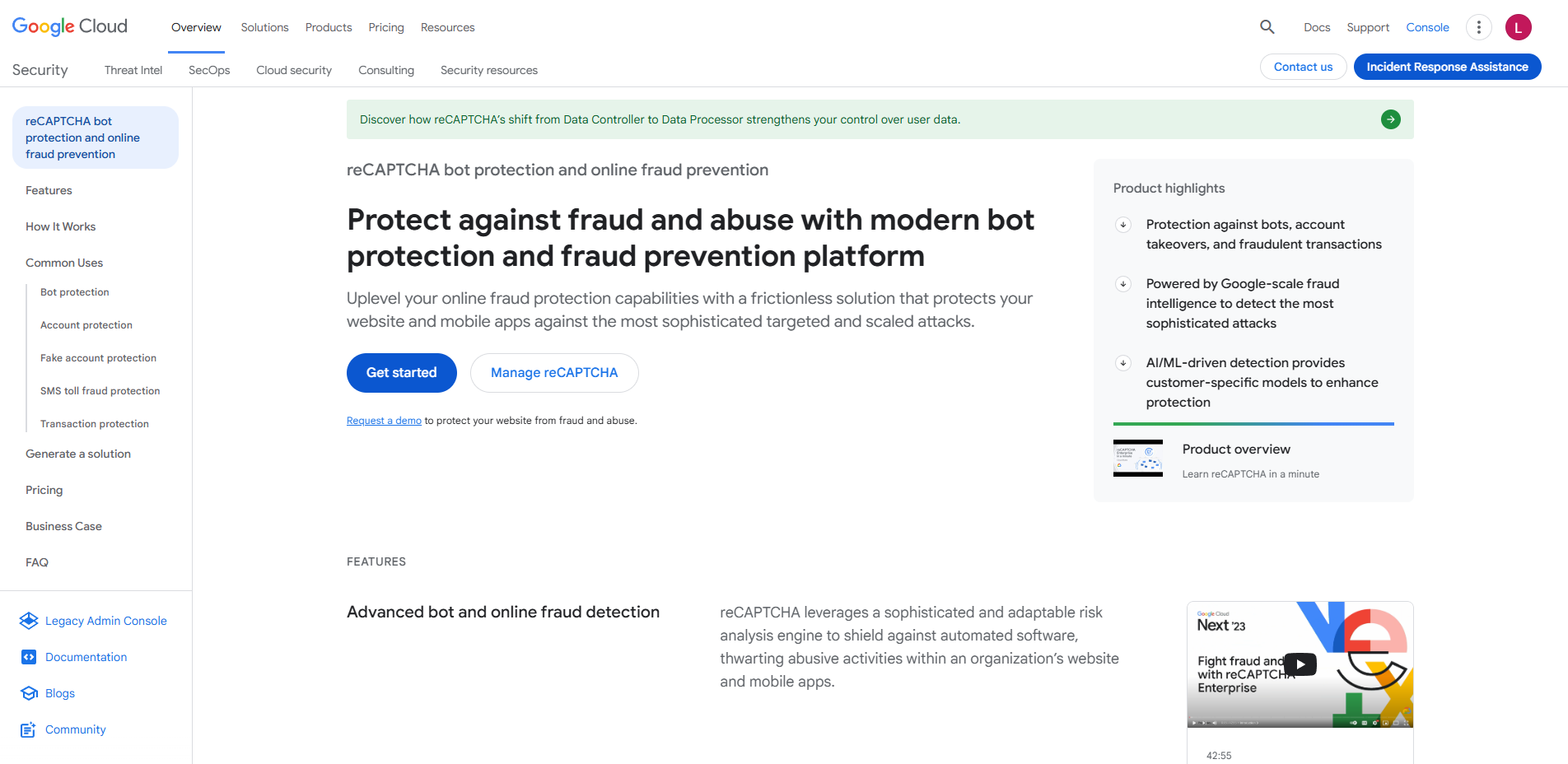Image resolution: width=1568 pixels, height=764 pixels.
Task: Open the Console link in the header
Action: [1427, 27]
